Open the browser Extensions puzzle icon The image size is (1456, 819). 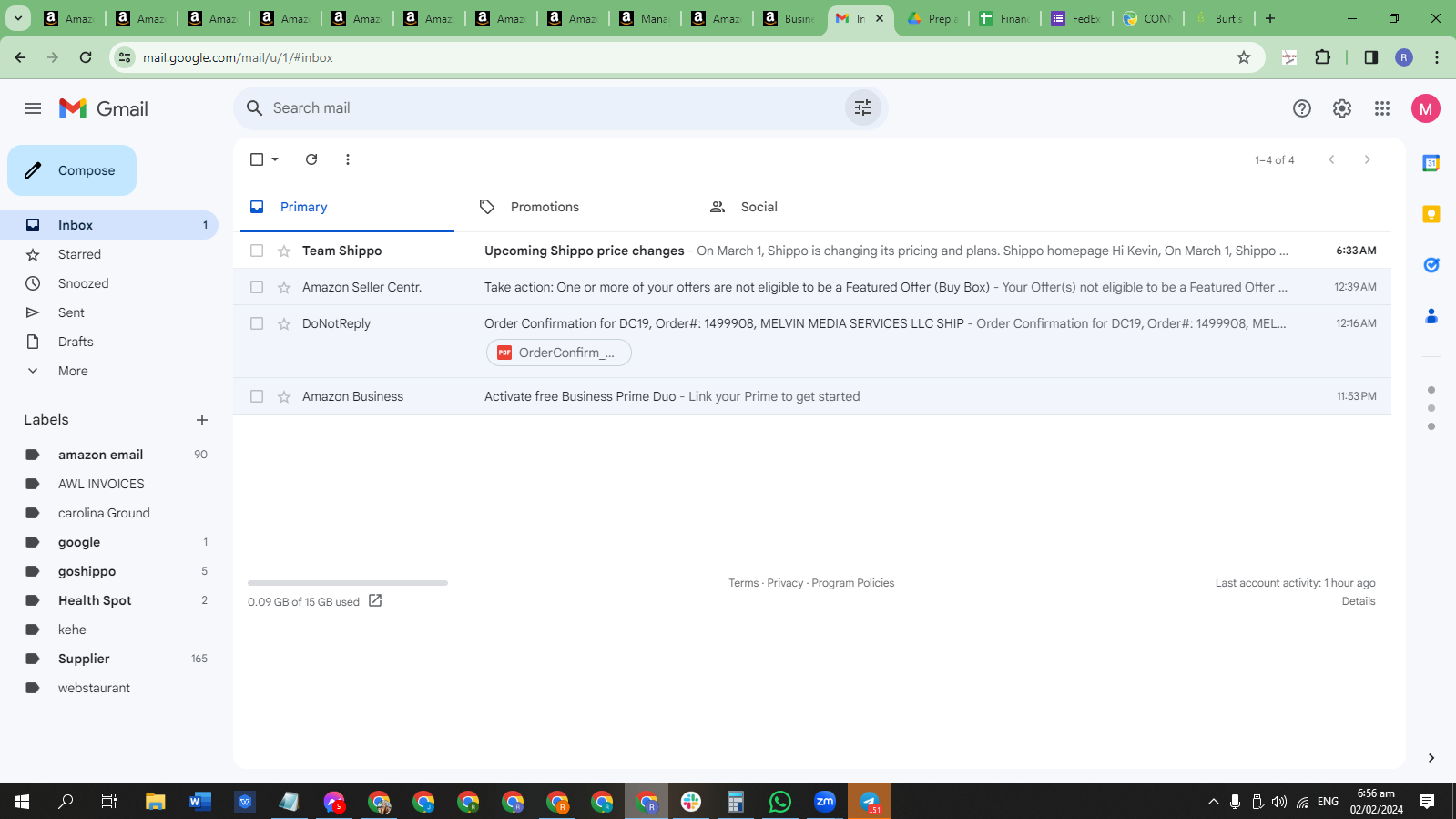1323,57
